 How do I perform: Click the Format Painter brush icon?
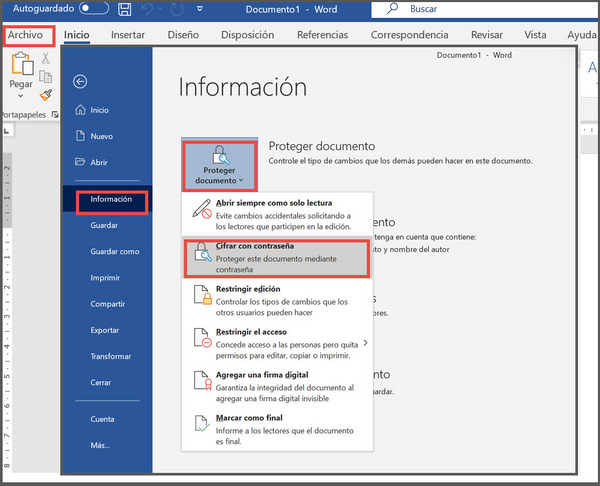(45, 95)
